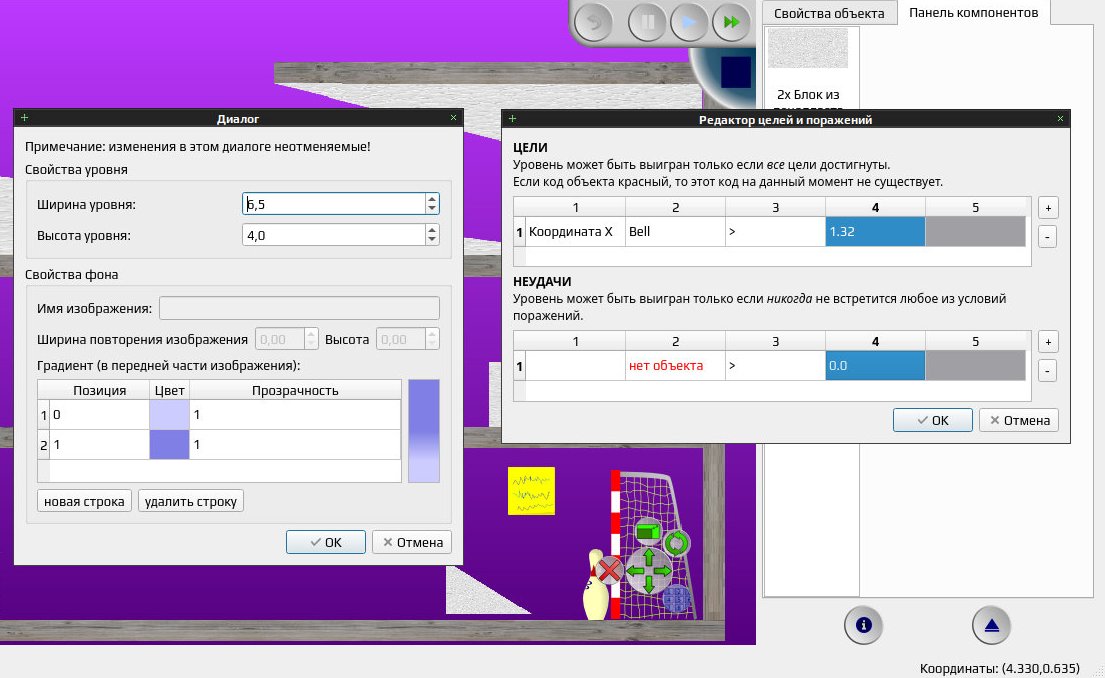Open the info button below component panel

863,625
